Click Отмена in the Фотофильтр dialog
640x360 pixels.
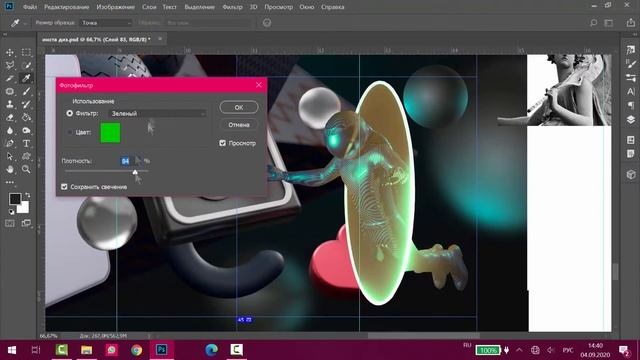click(x=239, y=125)
